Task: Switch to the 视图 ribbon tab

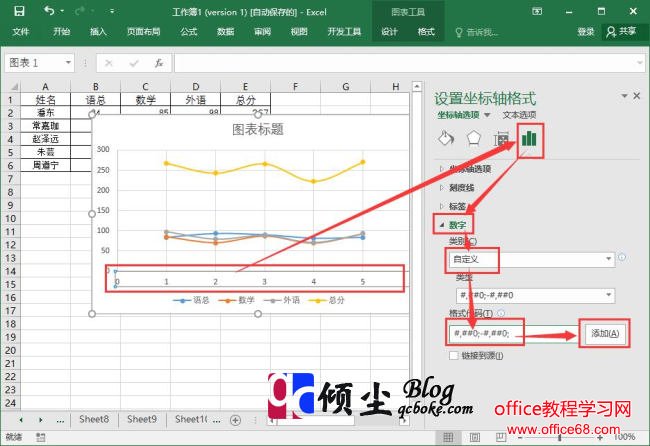Action: click(299, 32)
